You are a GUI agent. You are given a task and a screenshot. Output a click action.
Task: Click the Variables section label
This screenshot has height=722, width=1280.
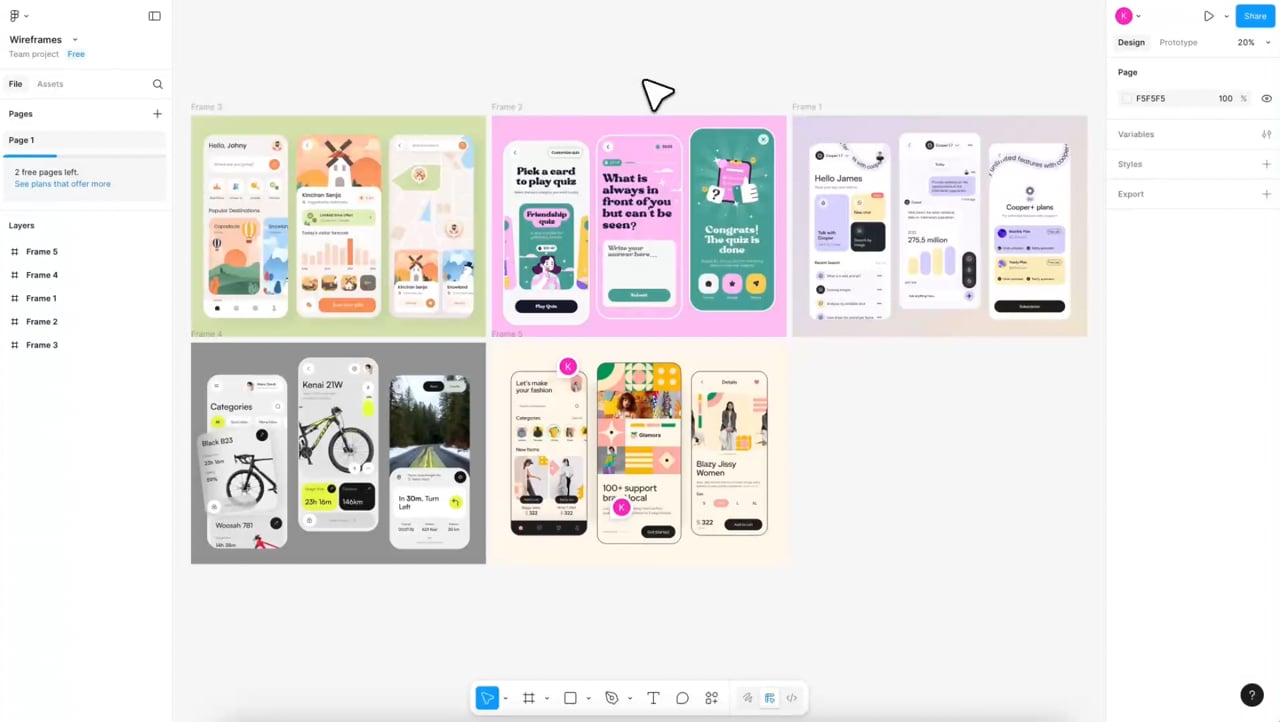(1136, 134)
